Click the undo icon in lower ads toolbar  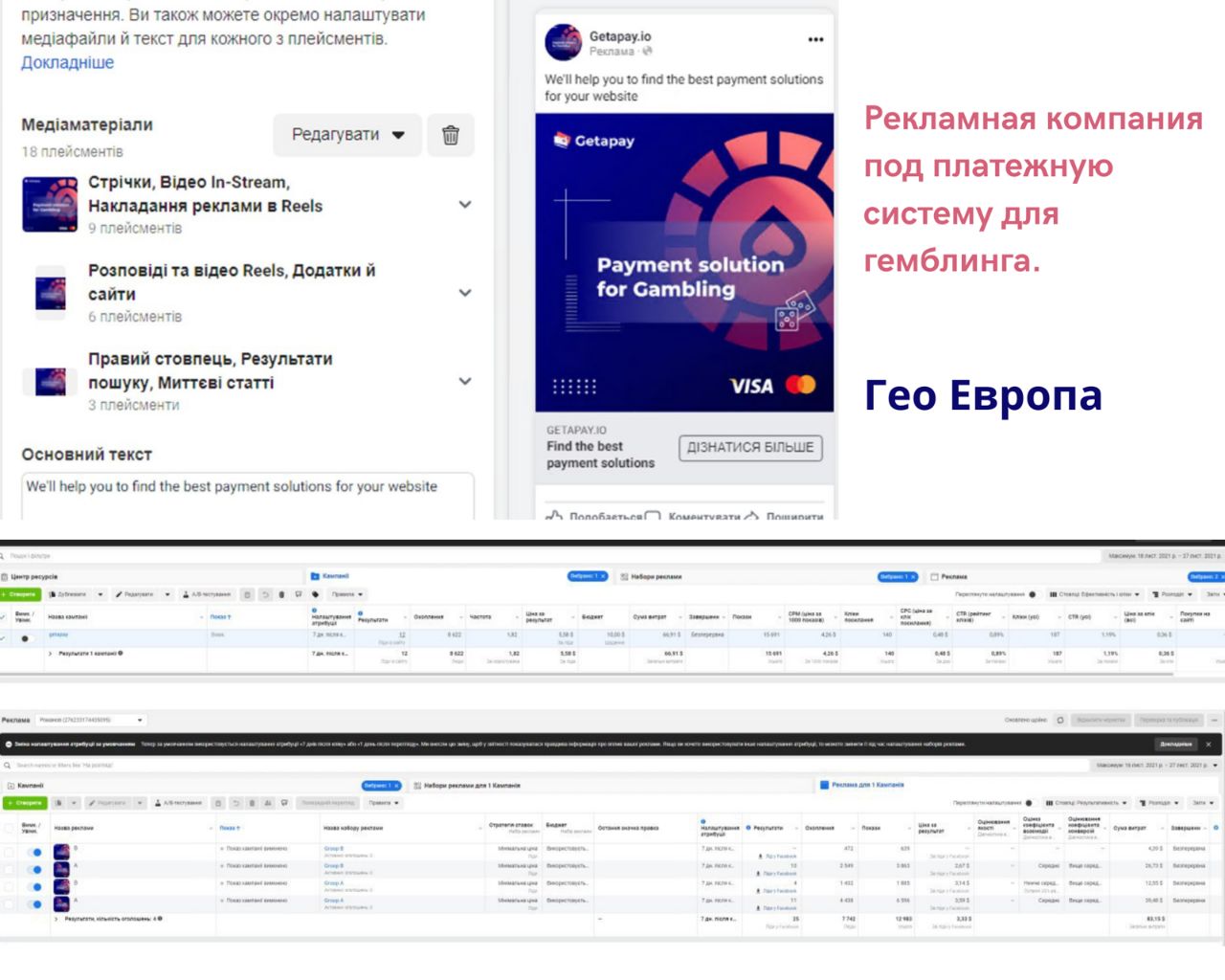point(235,803)
